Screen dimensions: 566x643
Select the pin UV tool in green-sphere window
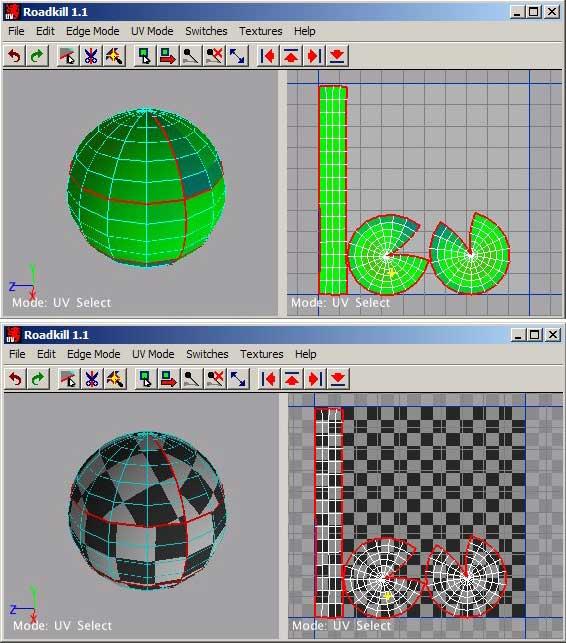[191, 55]
